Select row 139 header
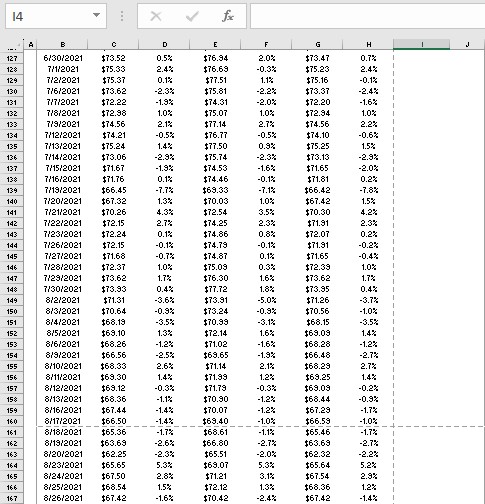485x504 pixels. pos(12,190)
